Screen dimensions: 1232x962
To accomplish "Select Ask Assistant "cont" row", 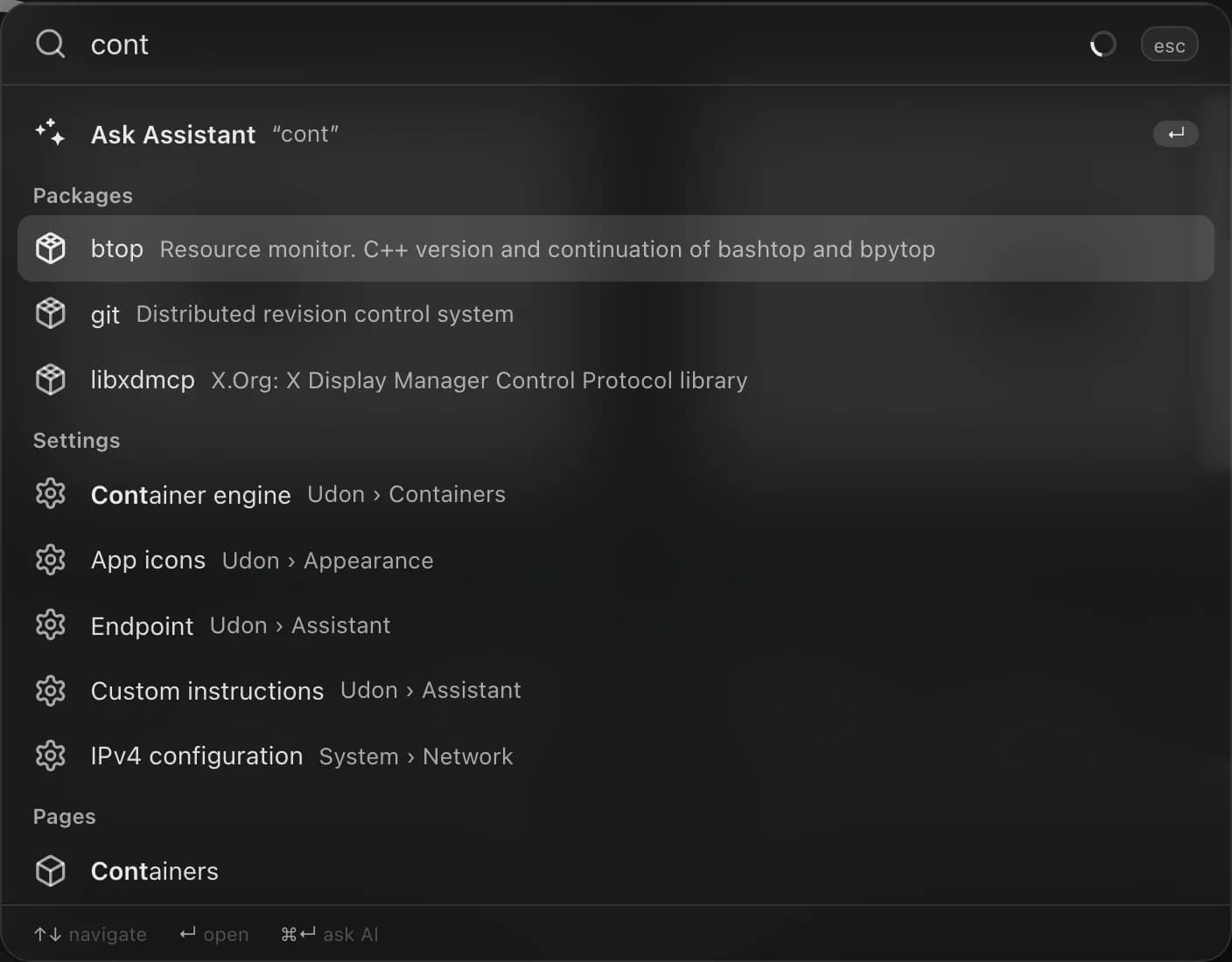I will click(616, 134).
